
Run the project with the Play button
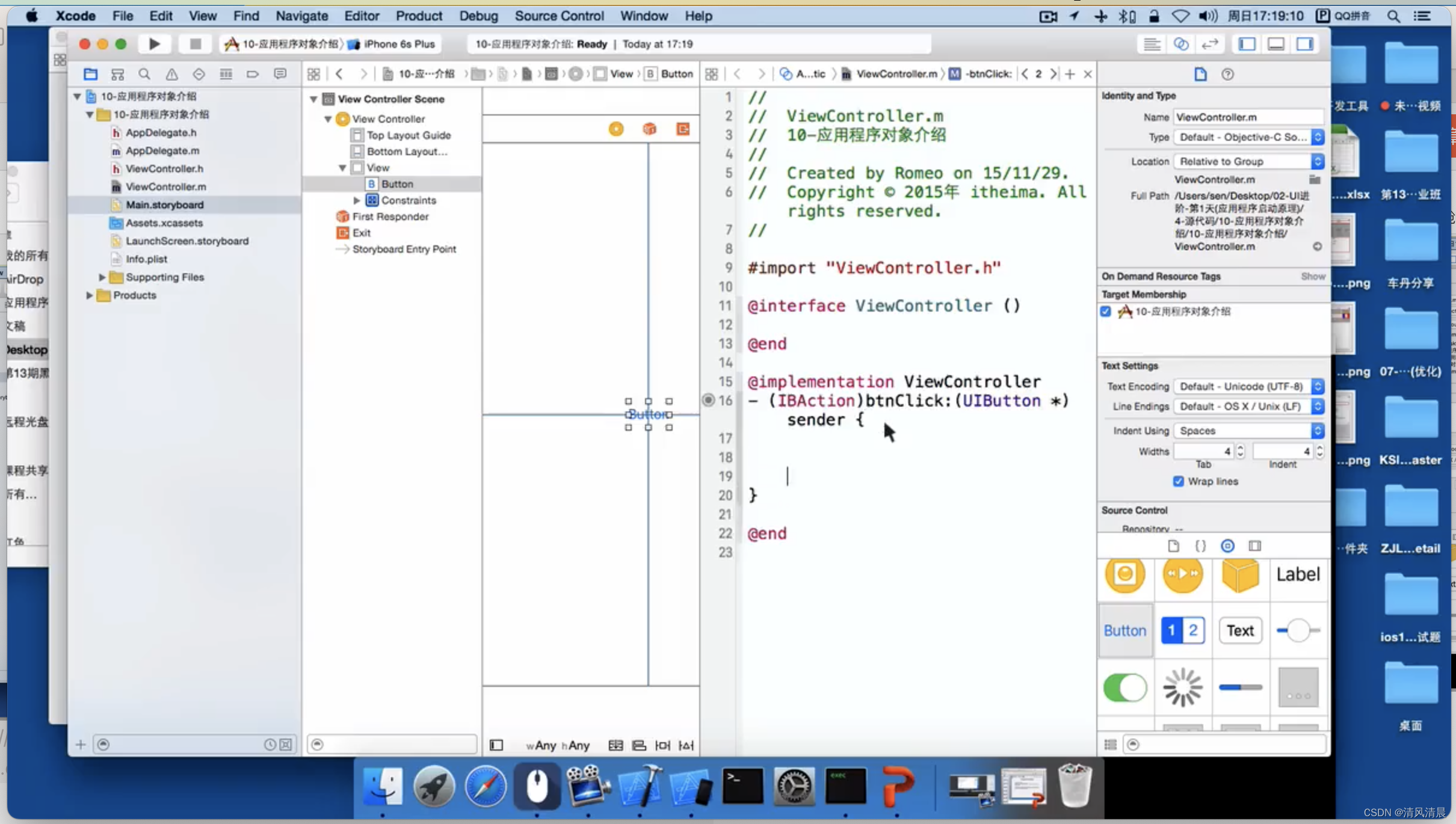pyautogui.click(x=154, y=44)
